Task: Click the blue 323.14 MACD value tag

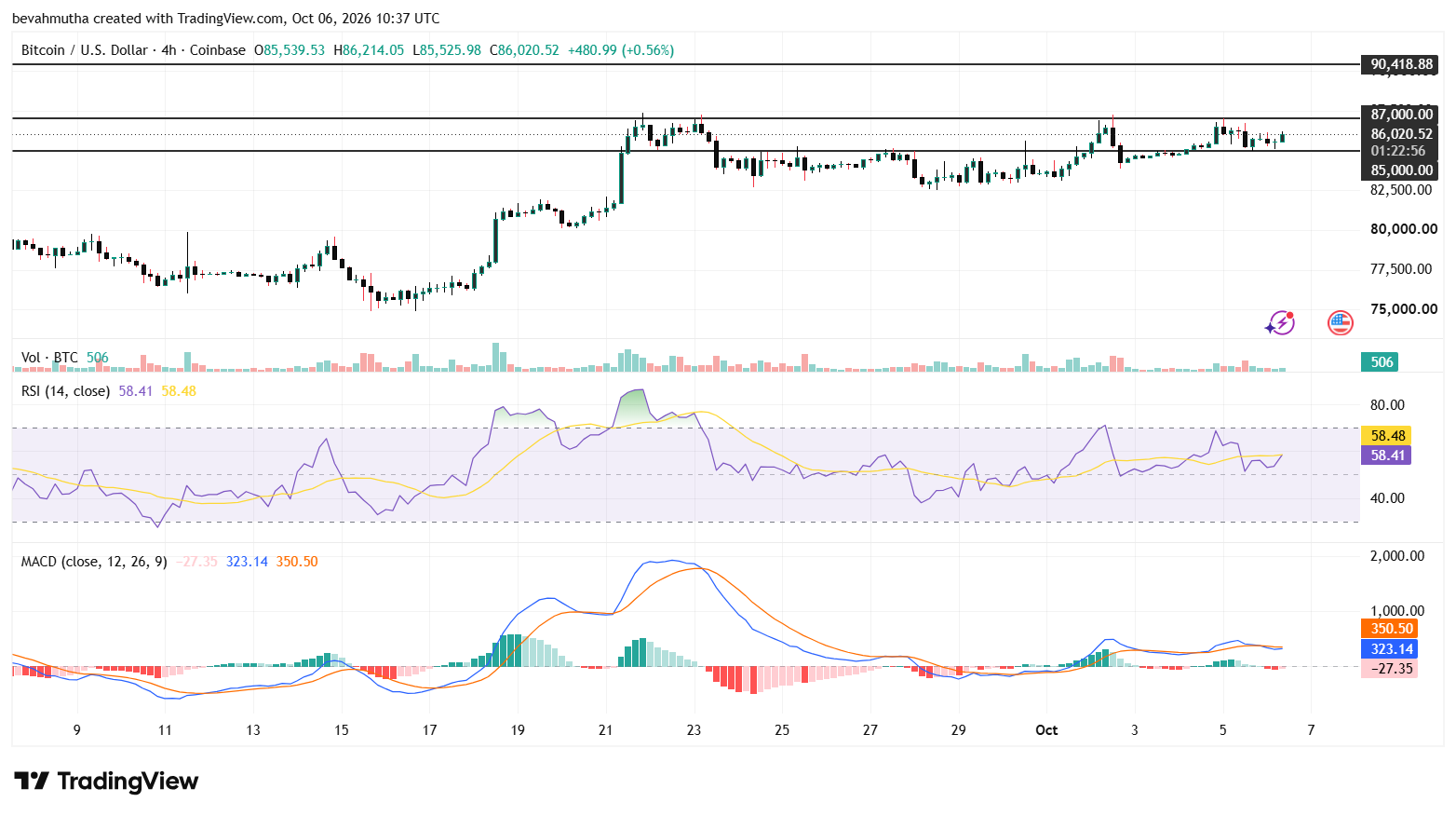Action: click(x=1390, y=648)
